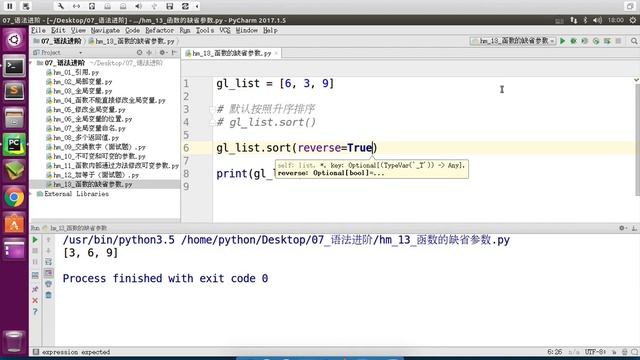Start debugging with the bug icon

click(573, 41)
